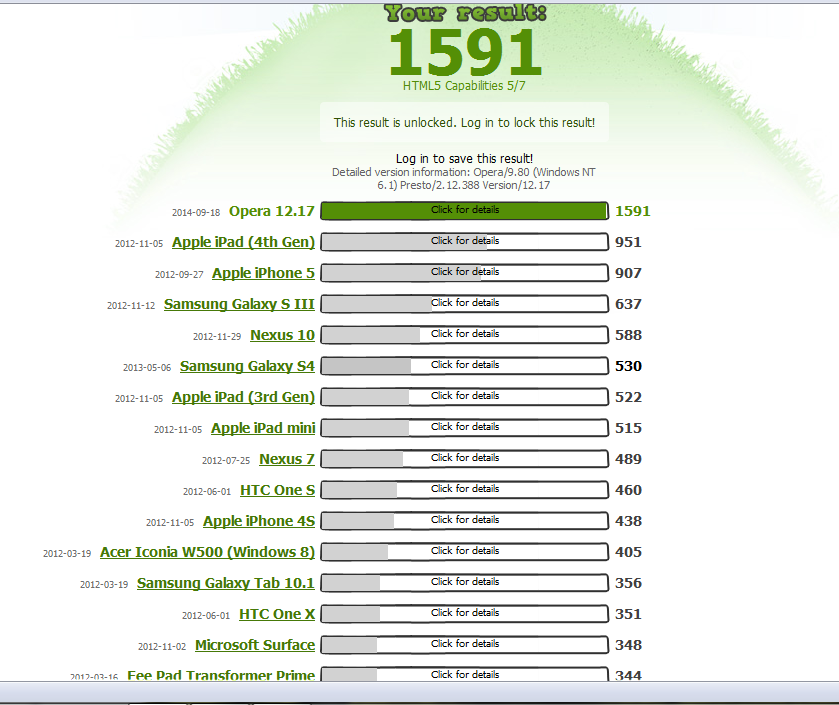Click details bar for Apple iPhone 5
Screen dimensions: 839x705
(x=464, y=273)
